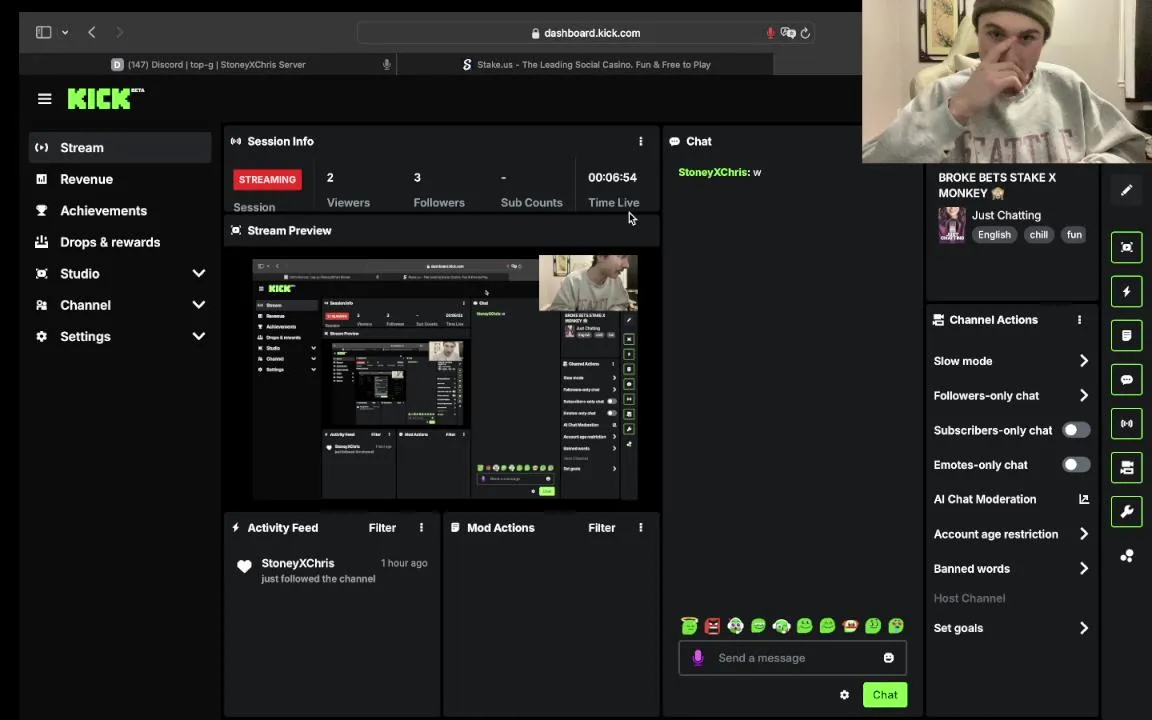Open Mod Actions three-dot menu
1152x720 pixels.
pos(641,528)
